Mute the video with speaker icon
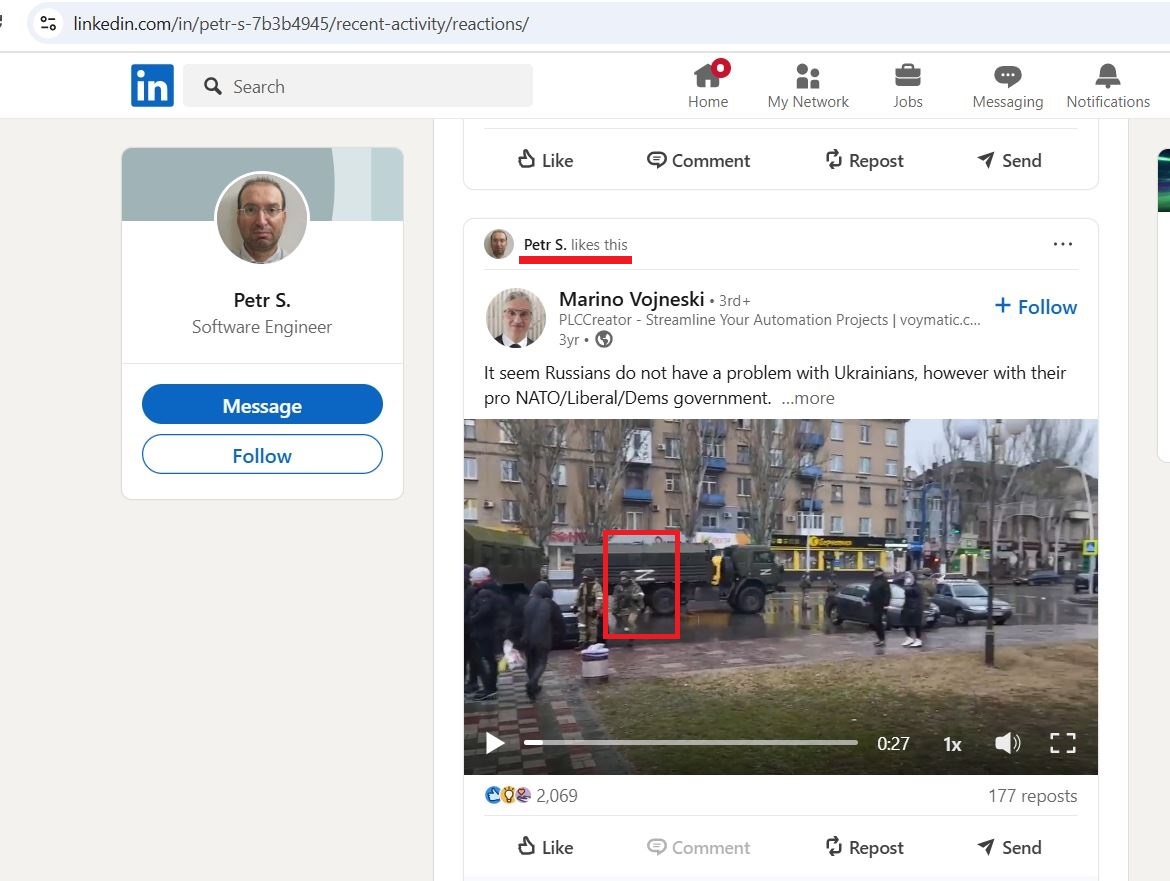The width and height of the screenshot is (1170, 881). click(1007, 743)
